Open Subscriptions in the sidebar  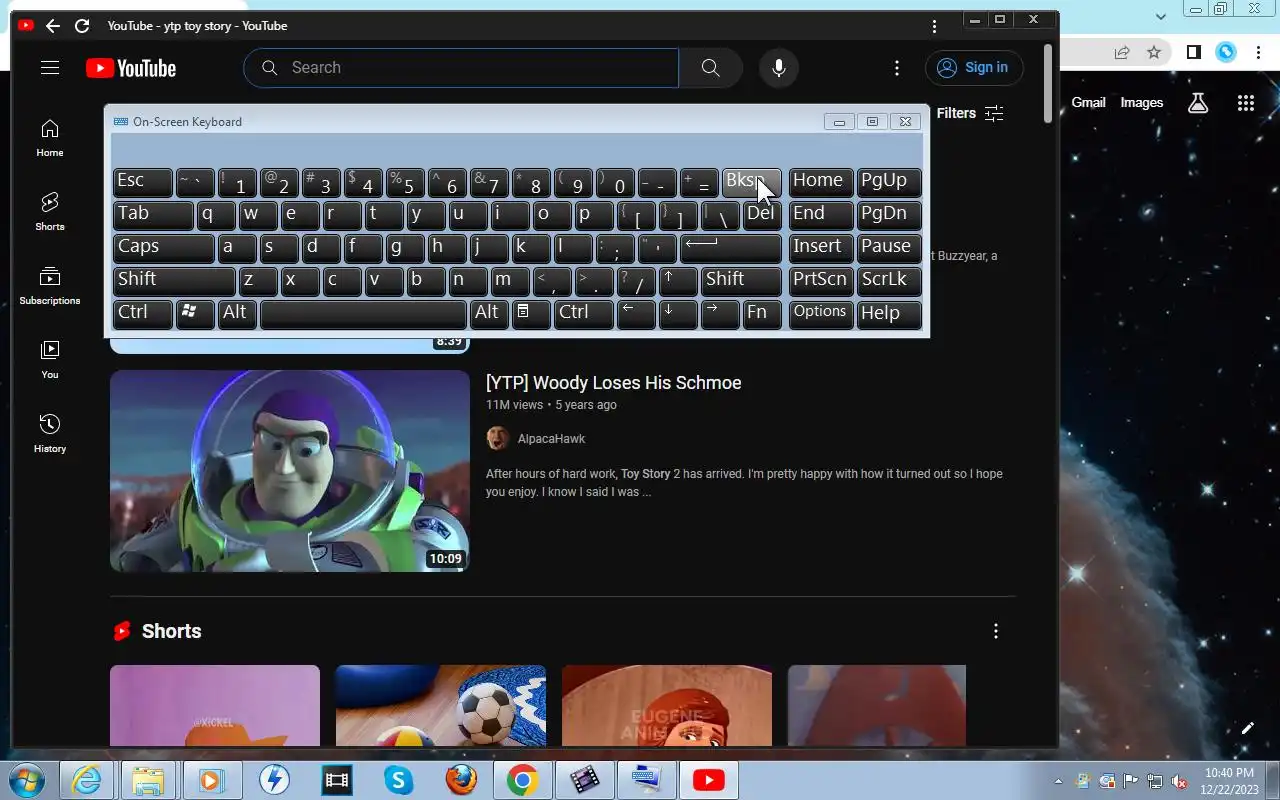pyautogui.click(x=50, y=286)
